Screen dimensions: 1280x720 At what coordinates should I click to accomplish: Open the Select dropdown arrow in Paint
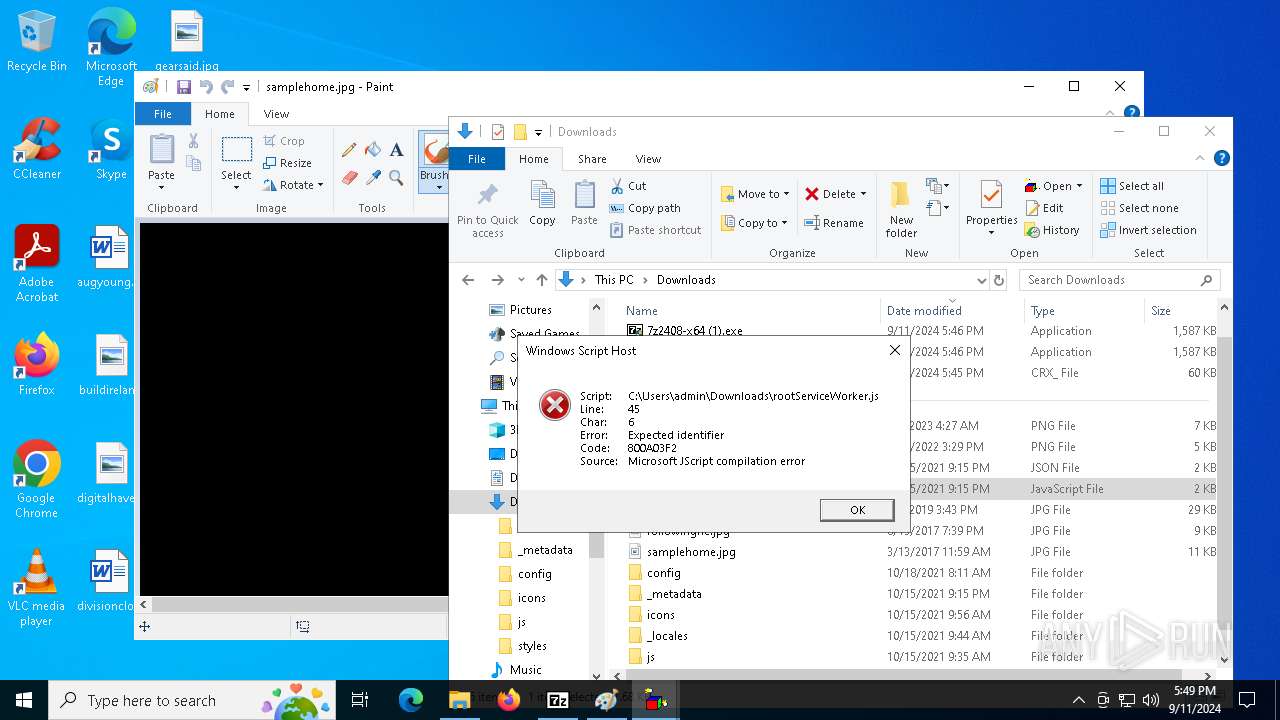pyautogui.click(x=236, y=187)
